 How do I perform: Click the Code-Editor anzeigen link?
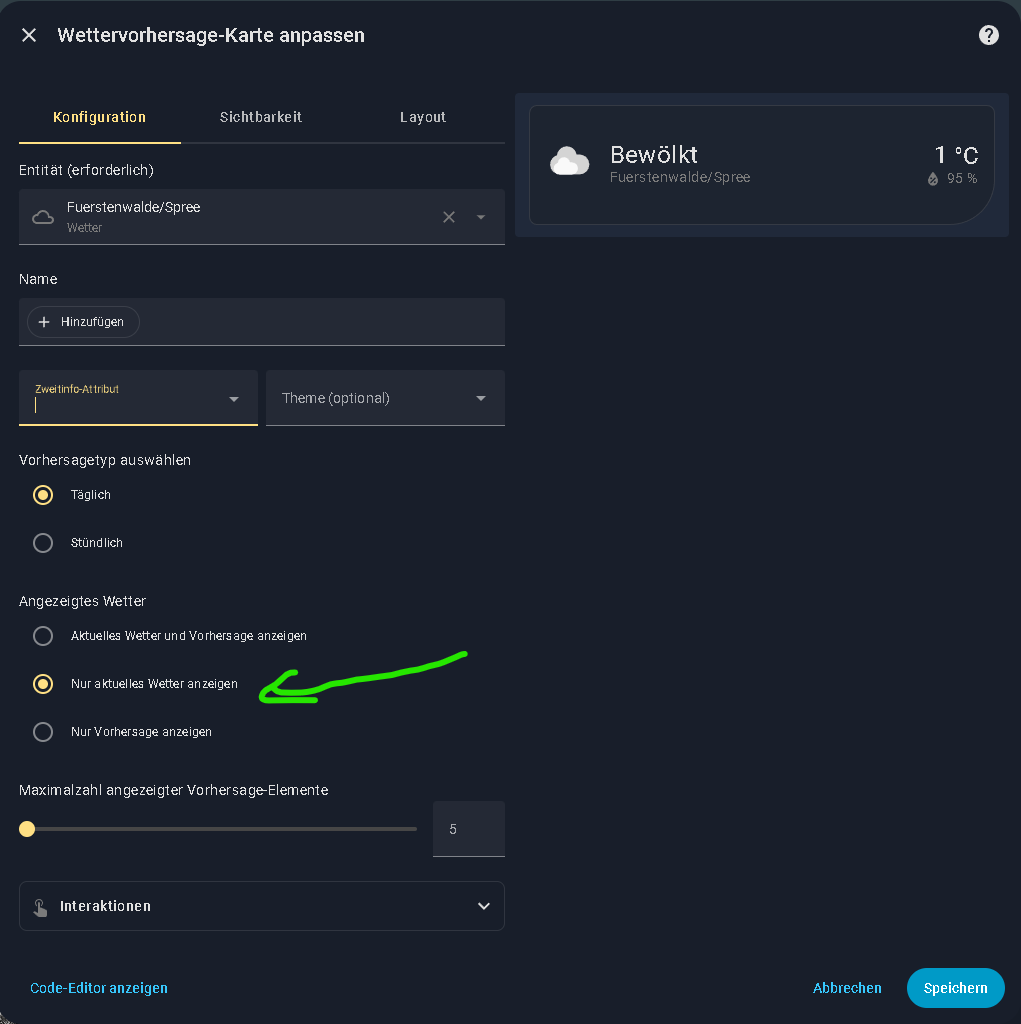pos(99,988)
